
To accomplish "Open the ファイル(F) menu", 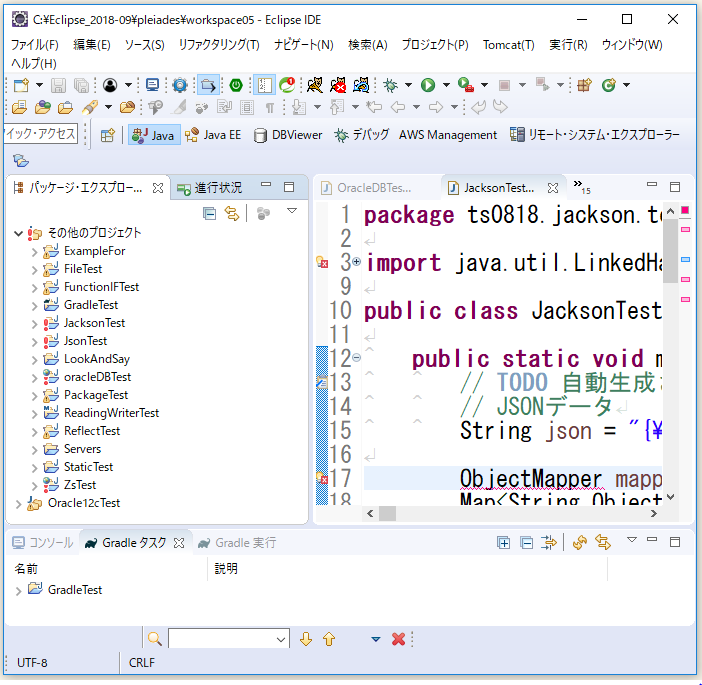I will coord(34,45).
